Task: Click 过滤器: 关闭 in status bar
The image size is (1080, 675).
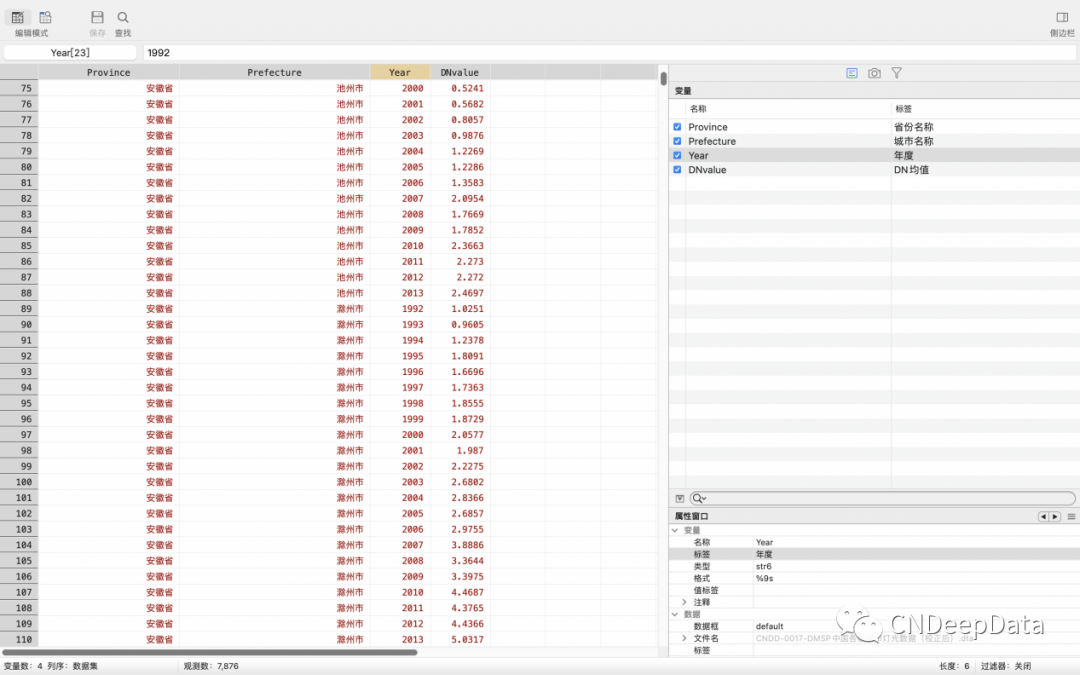Action: (x=1006, y=666)
